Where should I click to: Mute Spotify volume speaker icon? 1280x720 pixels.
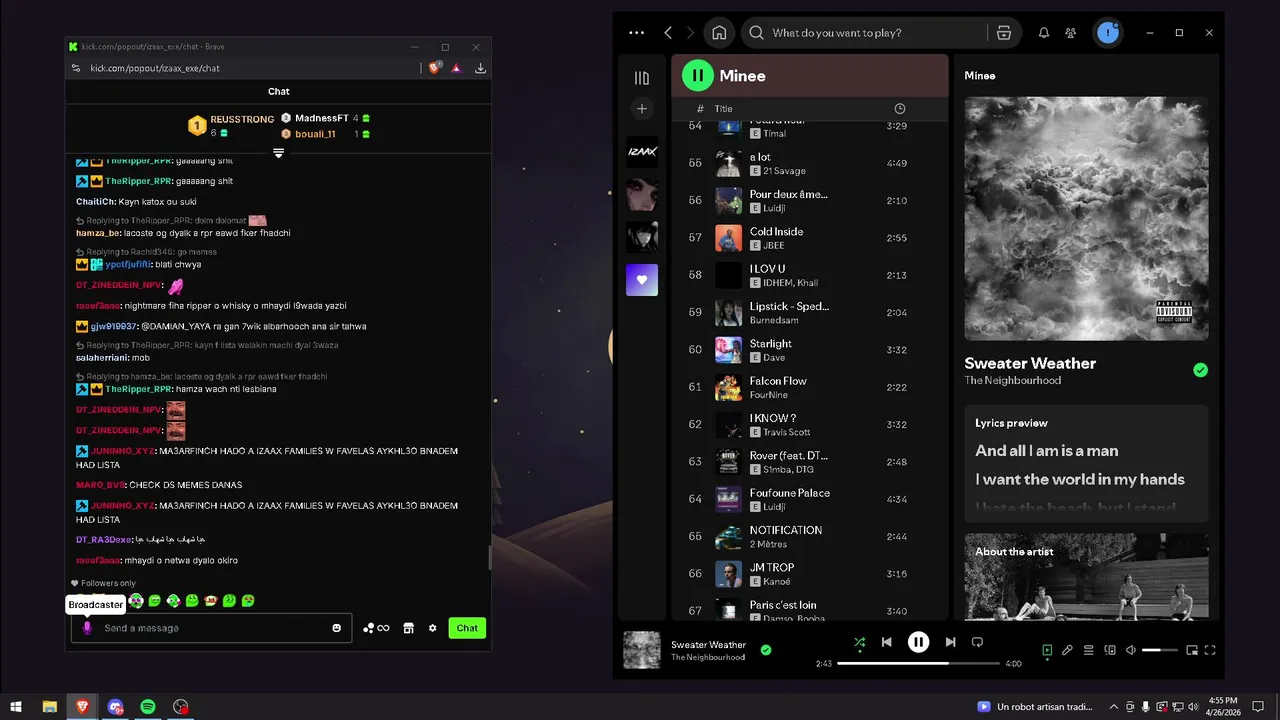(1131, 650)
